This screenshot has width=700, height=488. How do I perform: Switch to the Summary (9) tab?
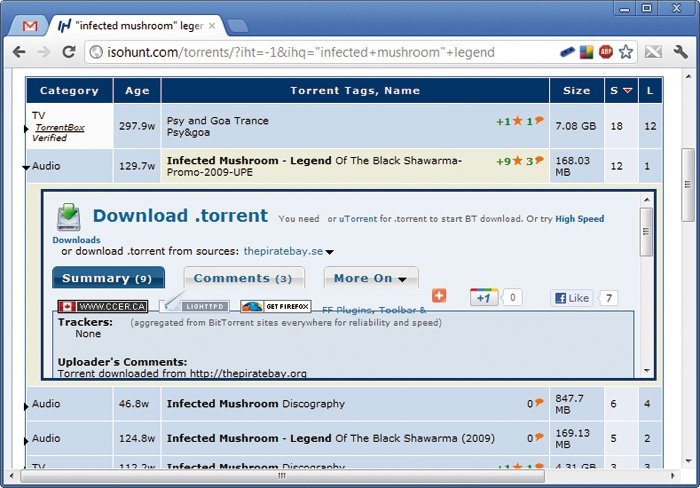pyautogui.click(x=108, y=278)
